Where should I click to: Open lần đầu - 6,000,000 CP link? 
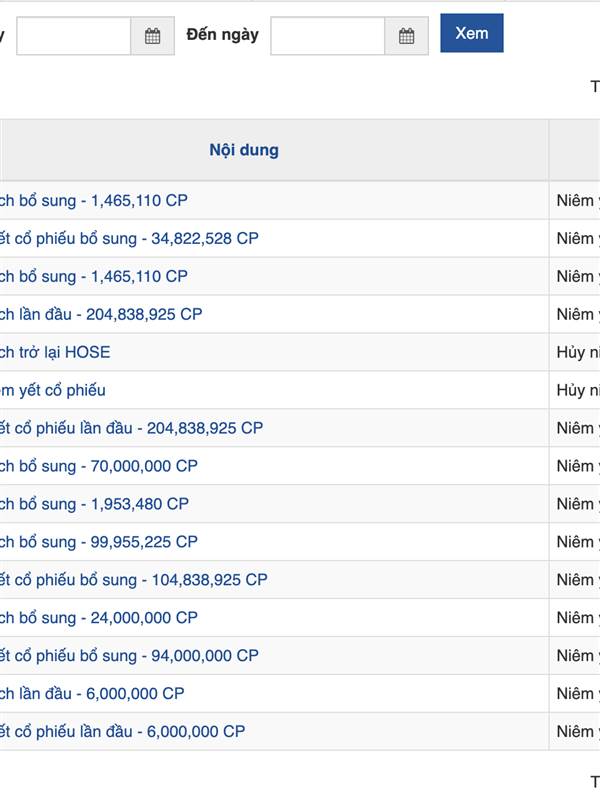click(x=92, y=694)
